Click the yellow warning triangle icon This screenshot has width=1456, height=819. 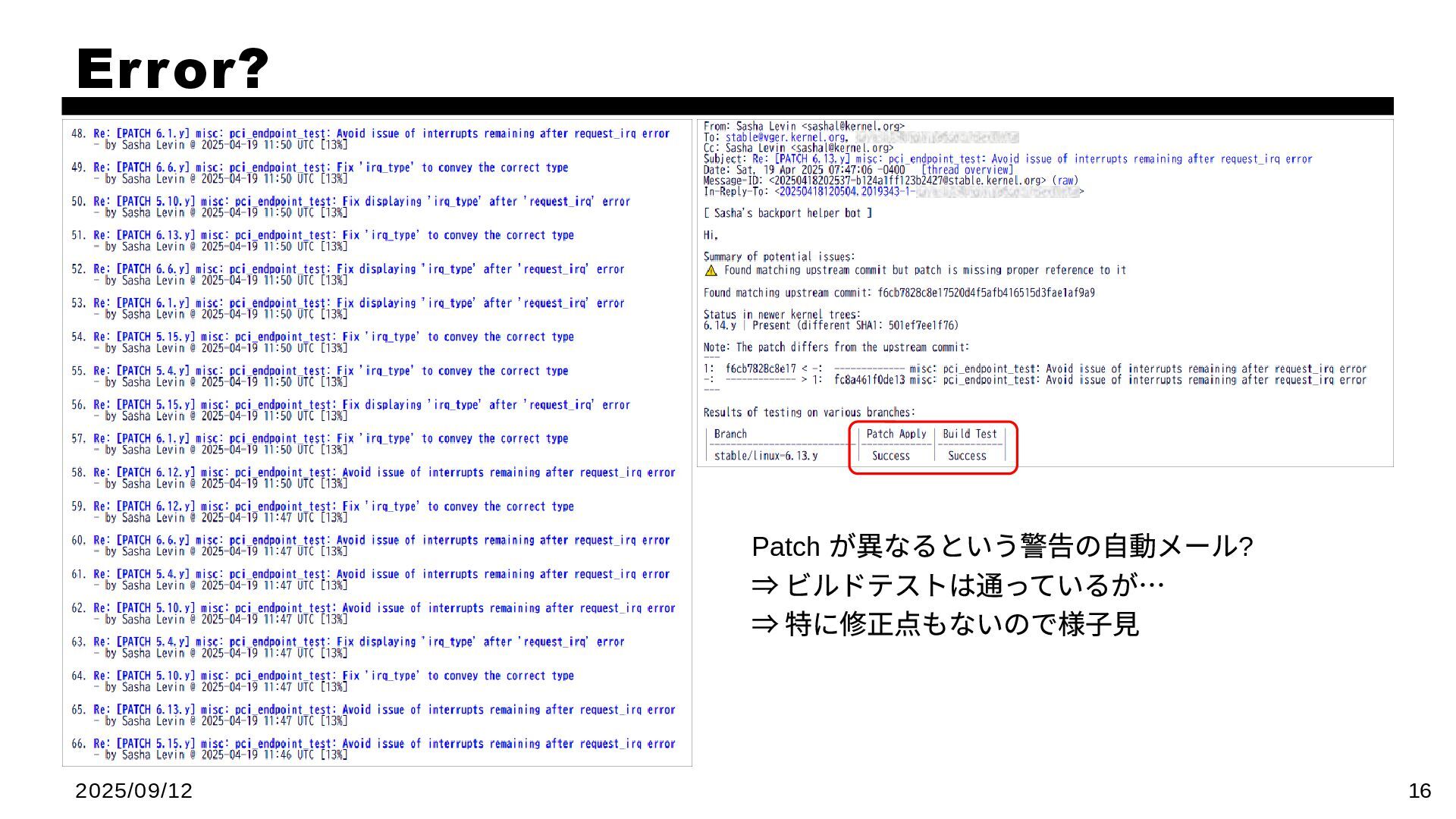[x=711, y=271]
